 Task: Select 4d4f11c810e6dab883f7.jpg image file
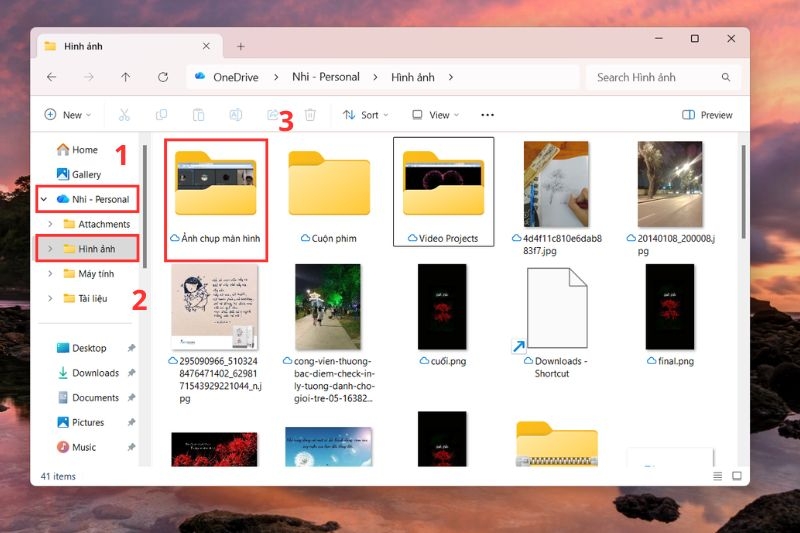coord(556,198)
